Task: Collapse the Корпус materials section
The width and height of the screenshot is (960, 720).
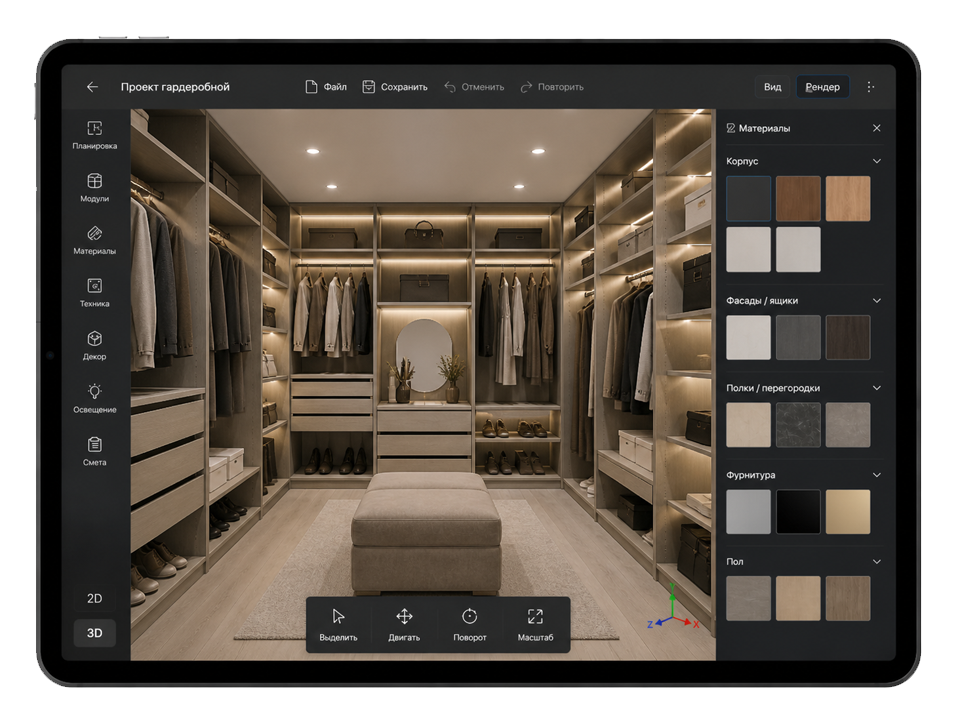Action: 877,161
